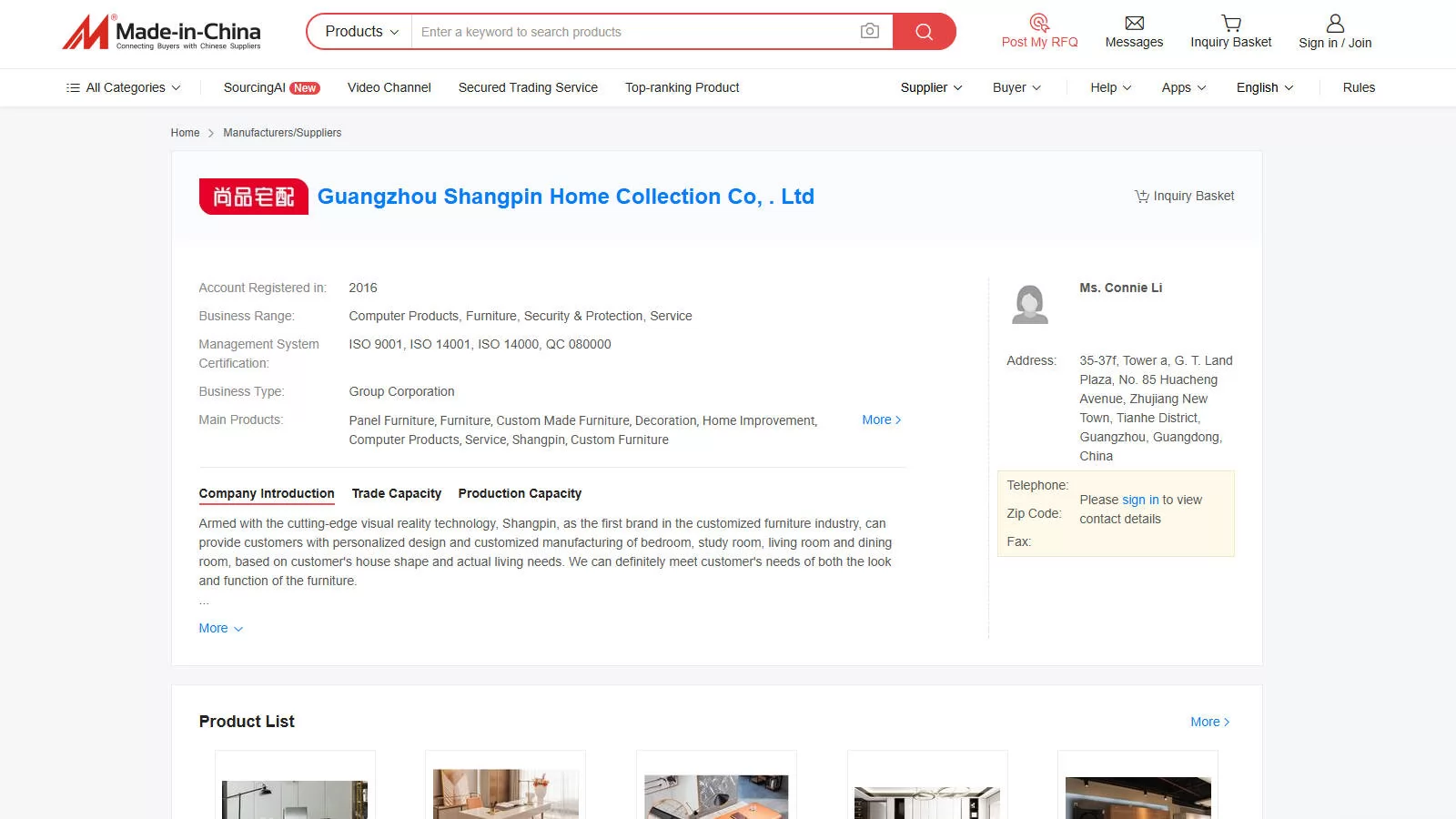Click the Made-in-China logo
The image size is (1456, 819).
click(x=162, y=32)
